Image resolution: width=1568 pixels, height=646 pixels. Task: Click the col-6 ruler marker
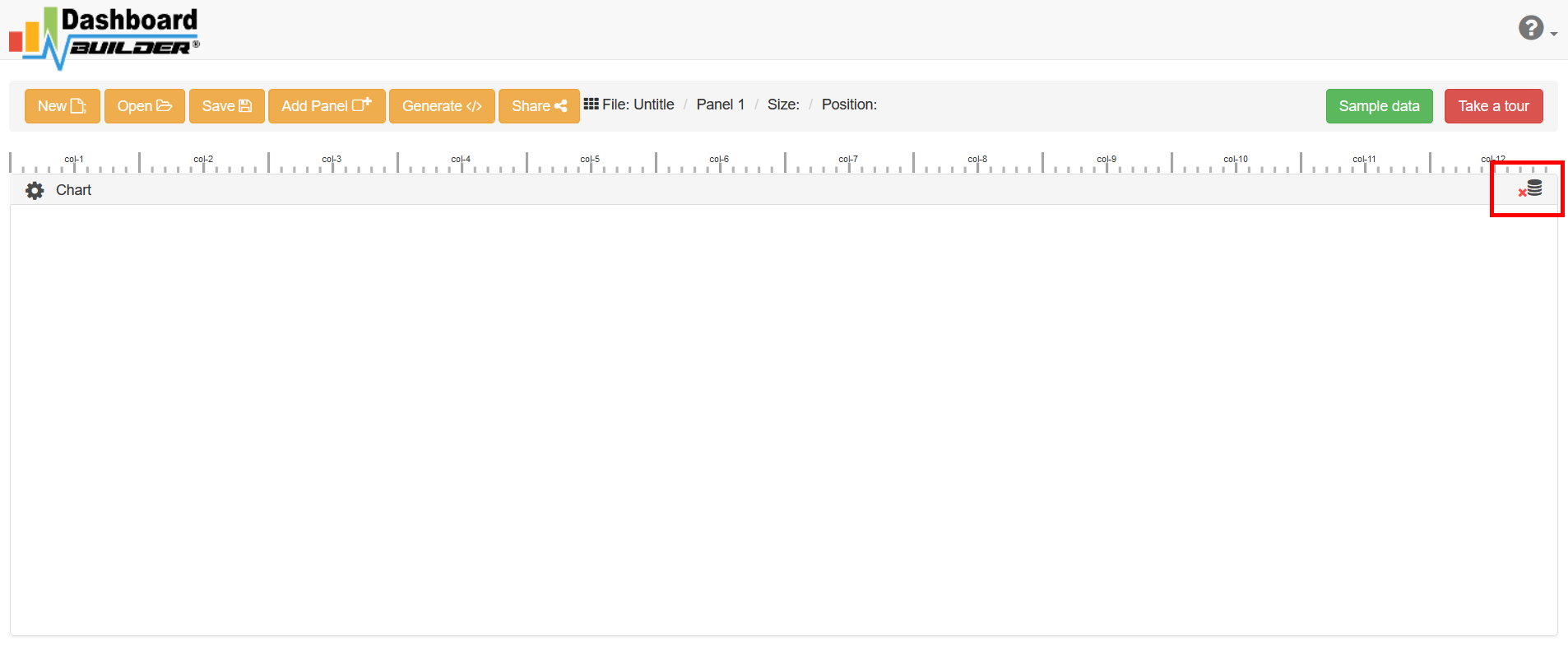coord(719,160)
